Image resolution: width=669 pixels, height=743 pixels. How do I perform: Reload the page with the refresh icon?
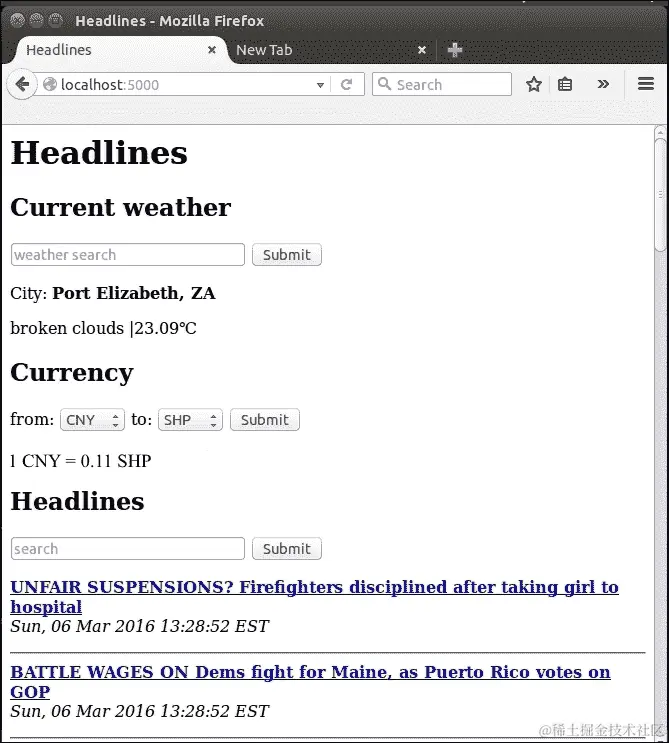click(x=346, y=85)
